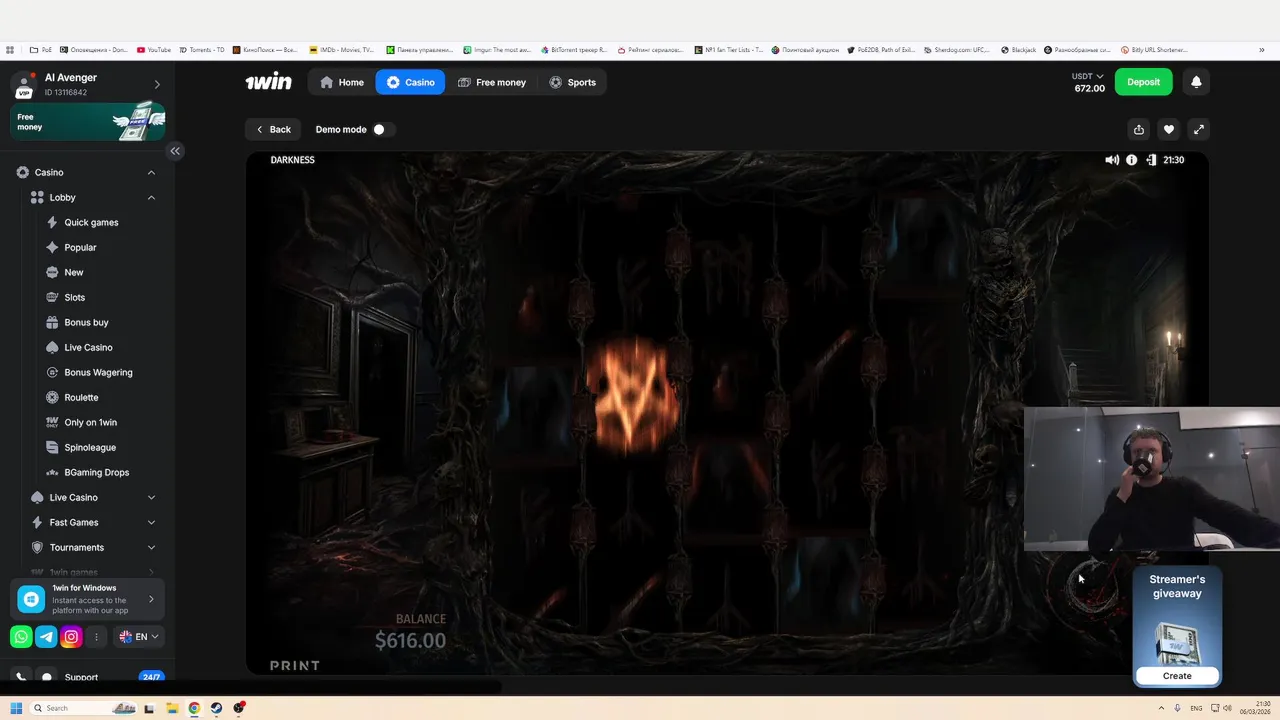Collapse the sidebar with double-chevron icon
The height and width of the screenshot is (720, 1280).
pos(175,151)
